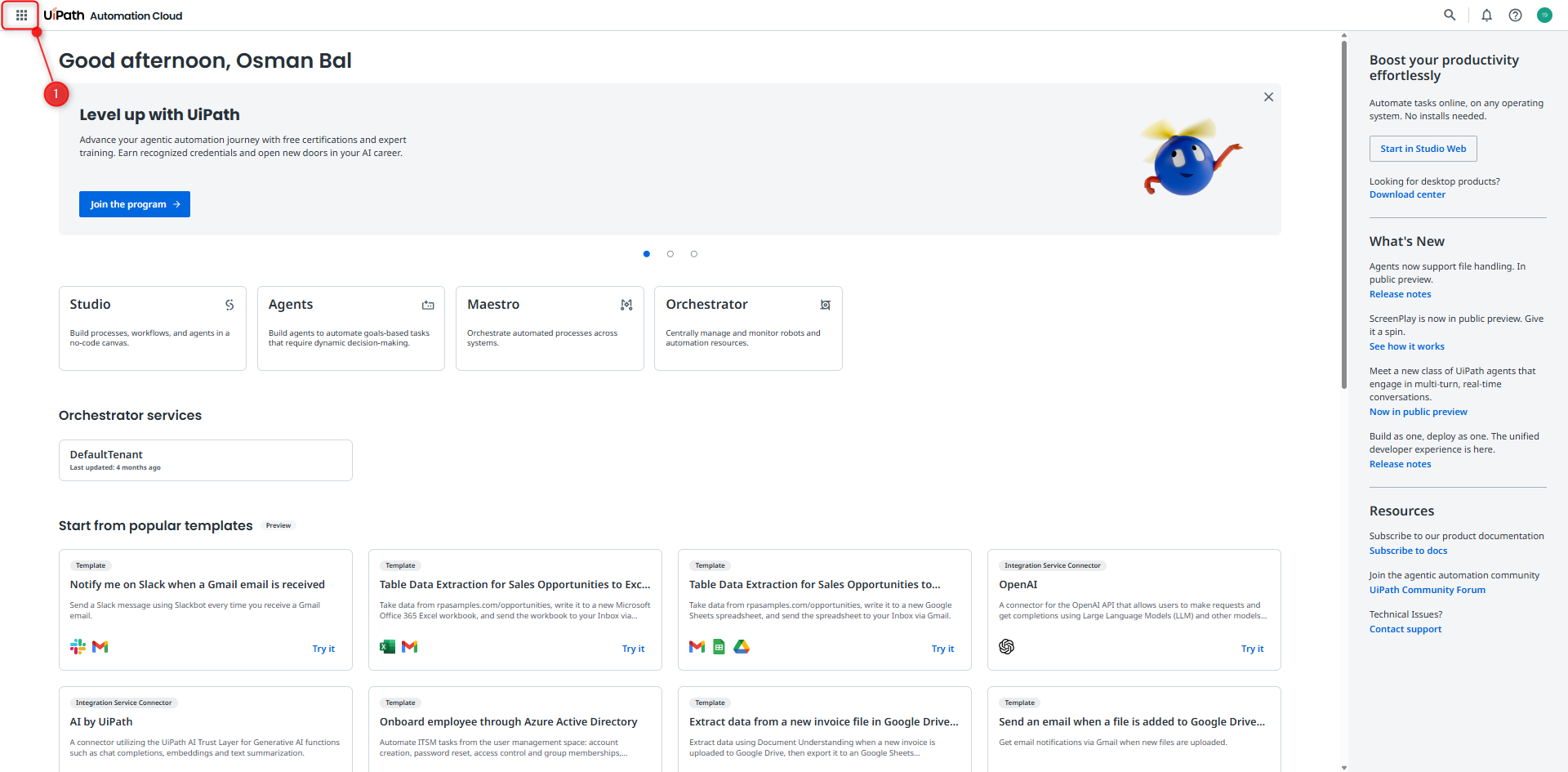Click the Join the program button
This screenshot has width=1568, height=772.
tap(135, 204)
